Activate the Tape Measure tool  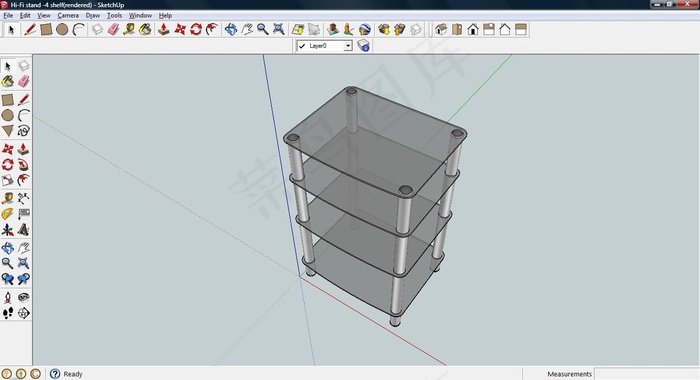8,198
